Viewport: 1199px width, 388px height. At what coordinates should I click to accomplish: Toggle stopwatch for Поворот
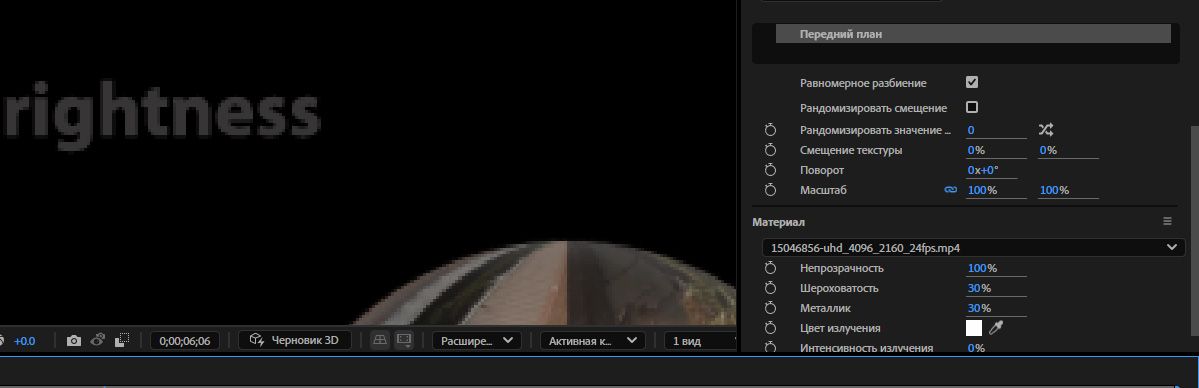click(x=770, y=170)
